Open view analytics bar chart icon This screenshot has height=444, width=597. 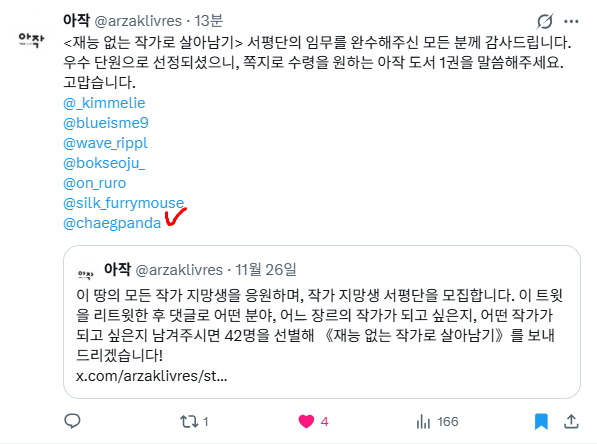tap(423, 422)
